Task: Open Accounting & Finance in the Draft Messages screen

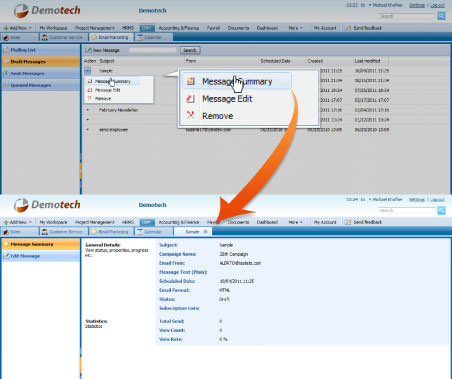Action: pos(179,28)
